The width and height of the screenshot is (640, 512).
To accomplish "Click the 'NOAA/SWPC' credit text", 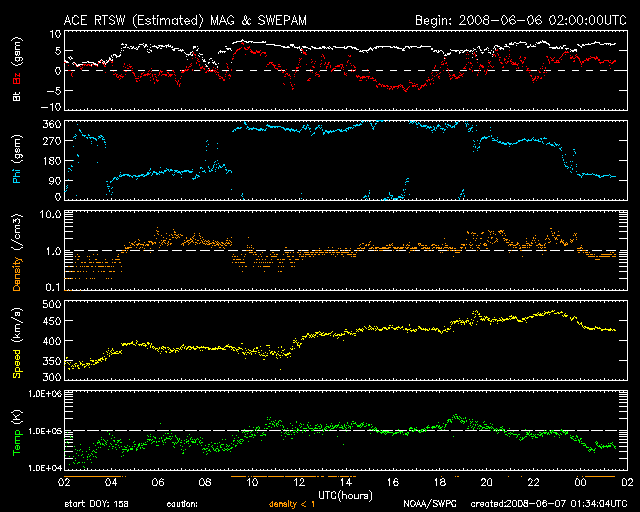I will (x=430, y=504).
